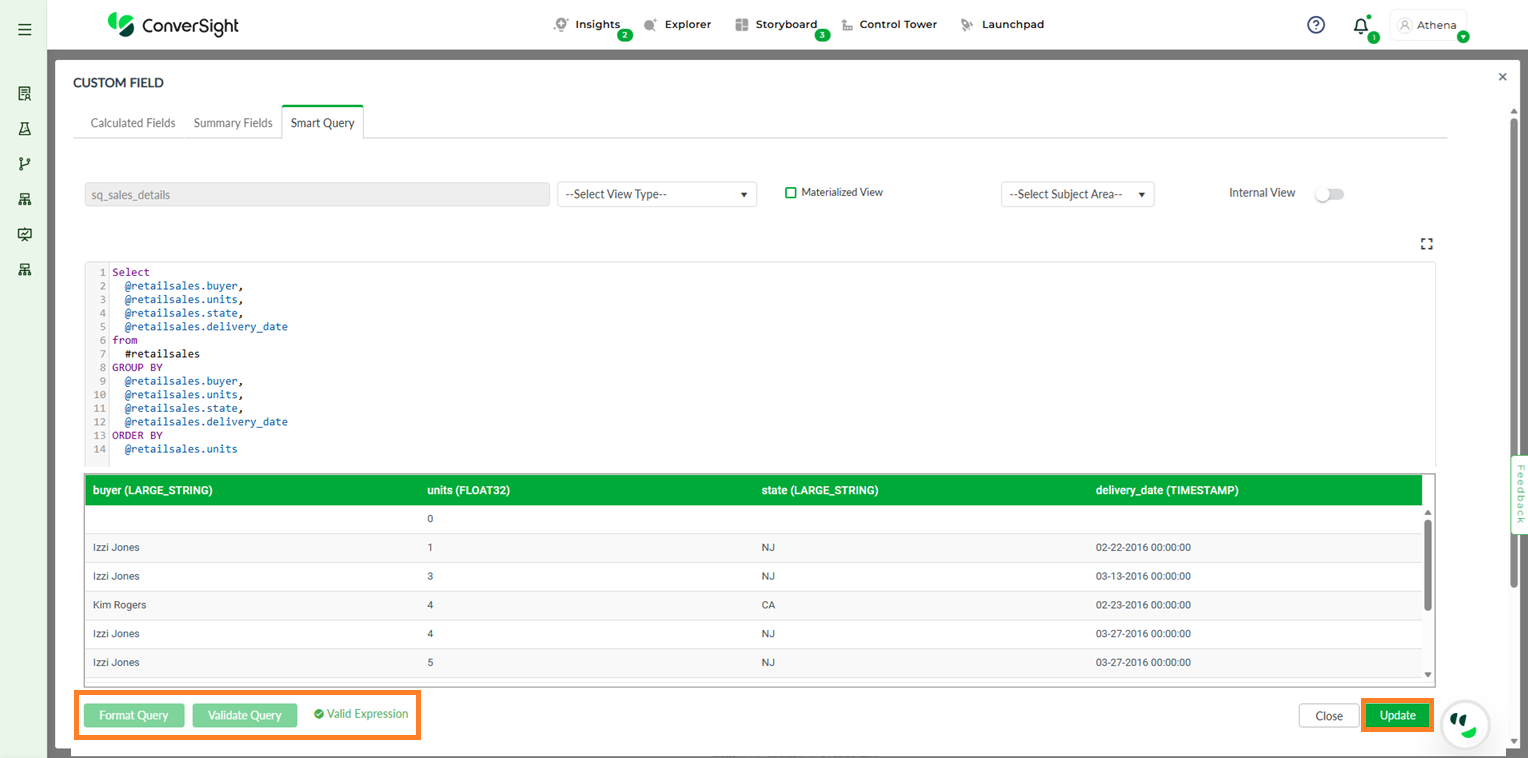Click the Format Query button
This screenshot has height=758, width=1528.
(134, 715)
